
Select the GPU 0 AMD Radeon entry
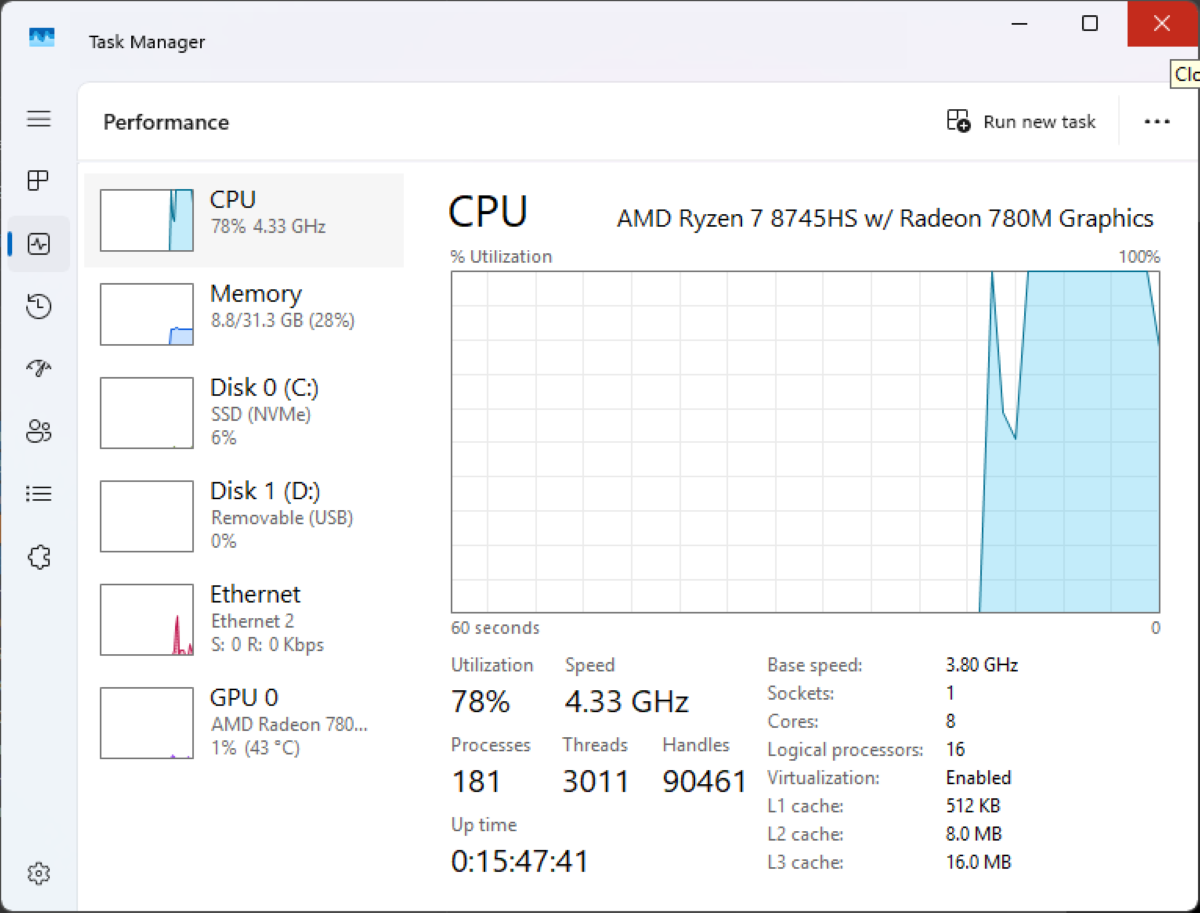(x=244, y=722)
